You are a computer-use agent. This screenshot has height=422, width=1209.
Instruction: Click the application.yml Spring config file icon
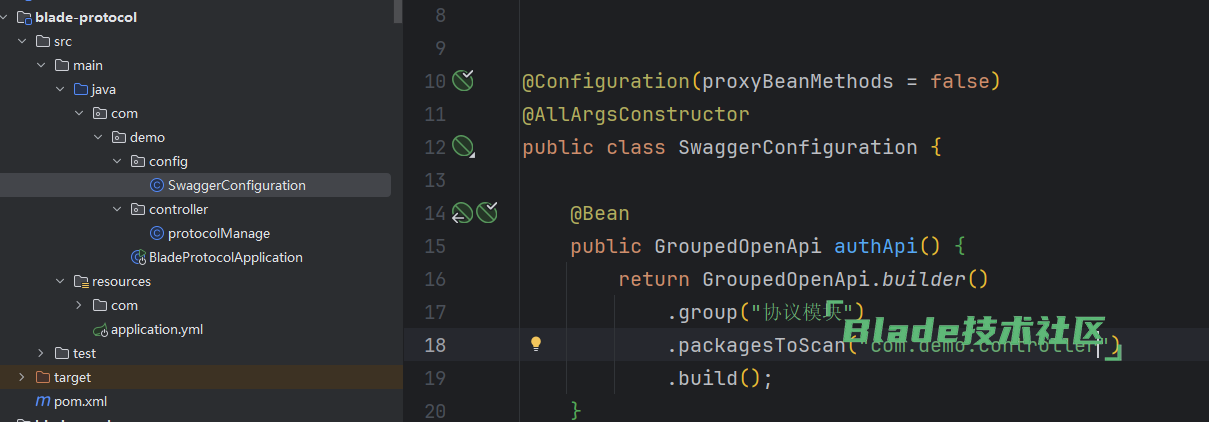pyautogui.click(x=100, y=329)
